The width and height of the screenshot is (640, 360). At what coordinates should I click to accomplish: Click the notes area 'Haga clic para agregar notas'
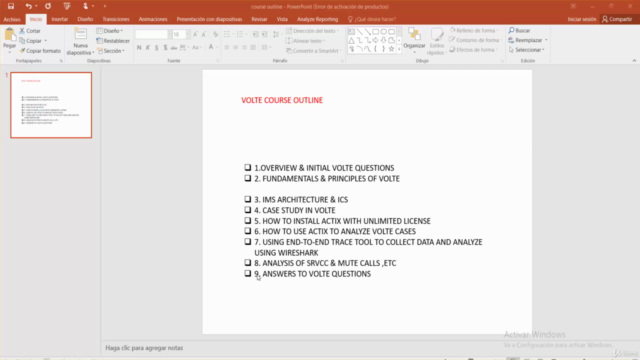144,348
